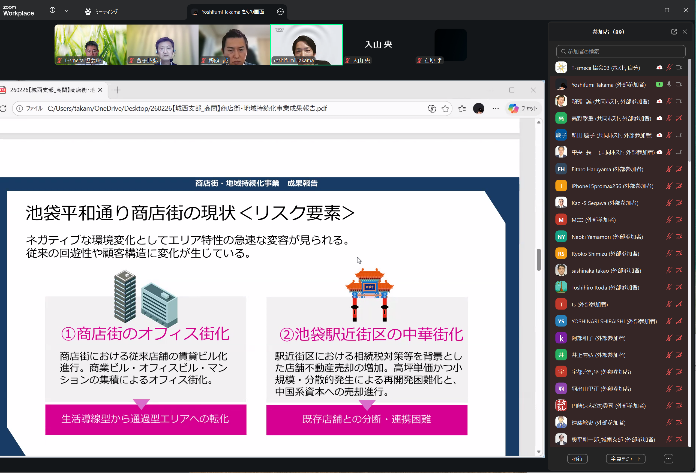Toggle video icon for Etno Furuyama
696x473 pixels.
679,169
